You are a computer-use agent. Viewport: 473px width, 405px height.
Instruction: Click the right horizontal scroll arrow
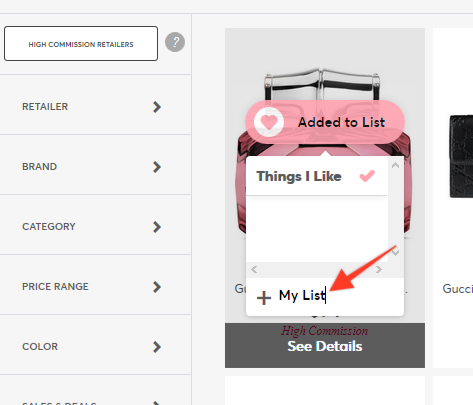pyautogui.click(x=379, y=269)
